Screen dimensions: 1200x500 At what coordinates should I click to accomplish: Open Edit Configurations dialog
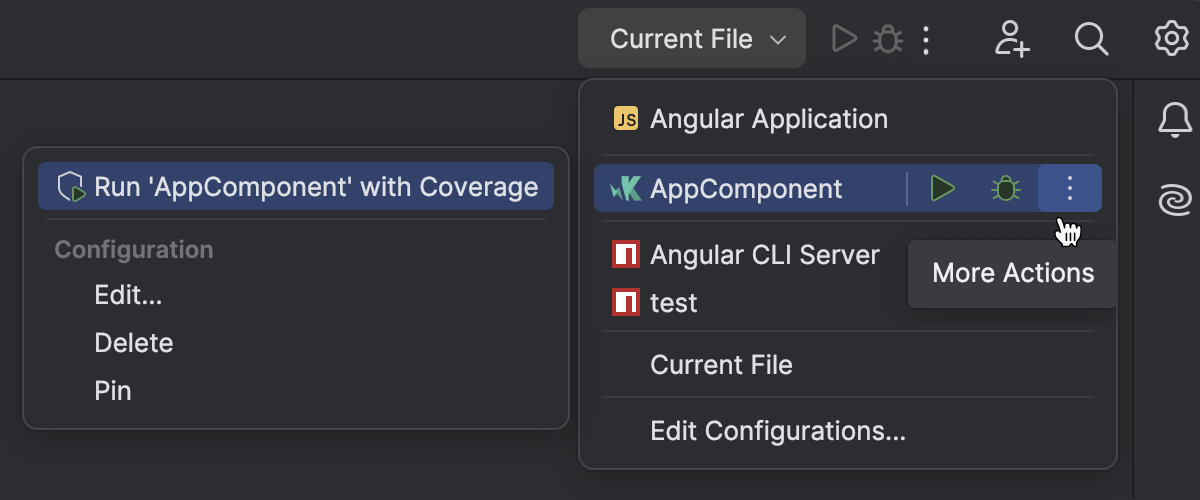point(777,432)
